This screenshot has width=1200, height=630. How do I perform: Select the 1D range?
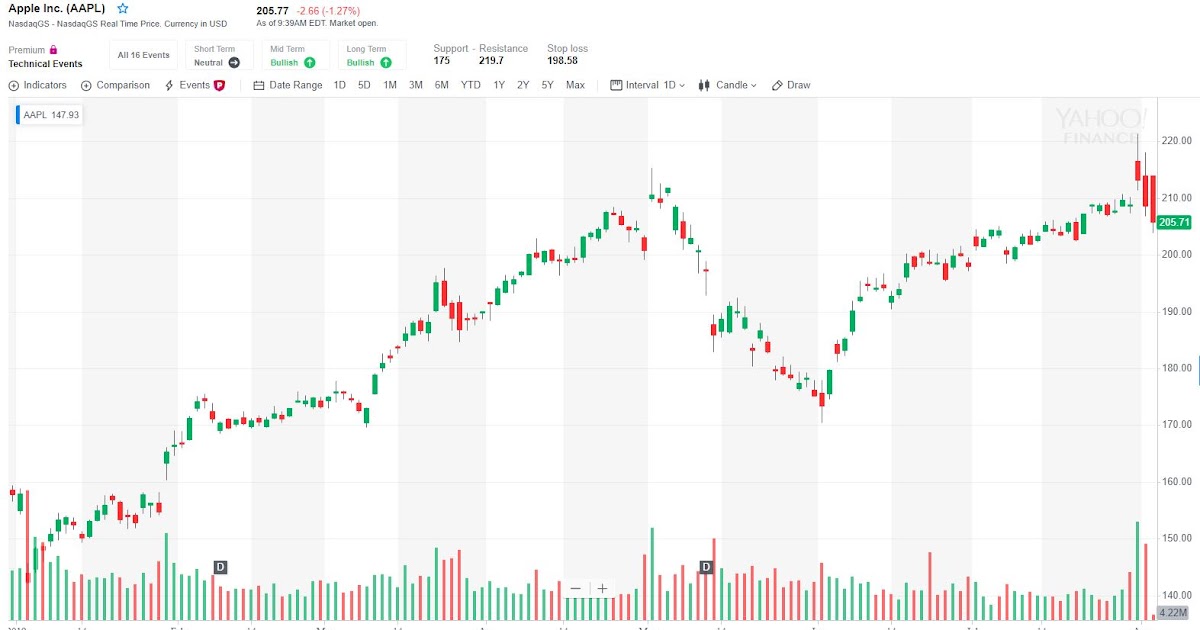340,86
